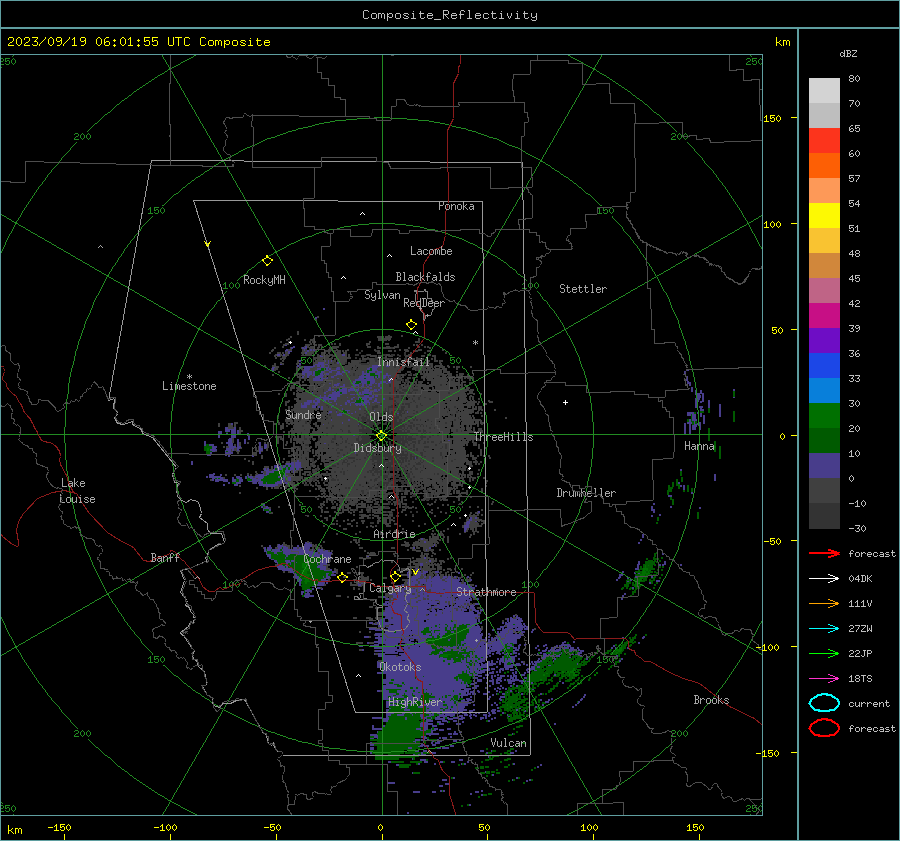Click the red forecast arrow in legend
Image resolution: width=900 pixels, height=841 pixels.
(x=824, y=553)
